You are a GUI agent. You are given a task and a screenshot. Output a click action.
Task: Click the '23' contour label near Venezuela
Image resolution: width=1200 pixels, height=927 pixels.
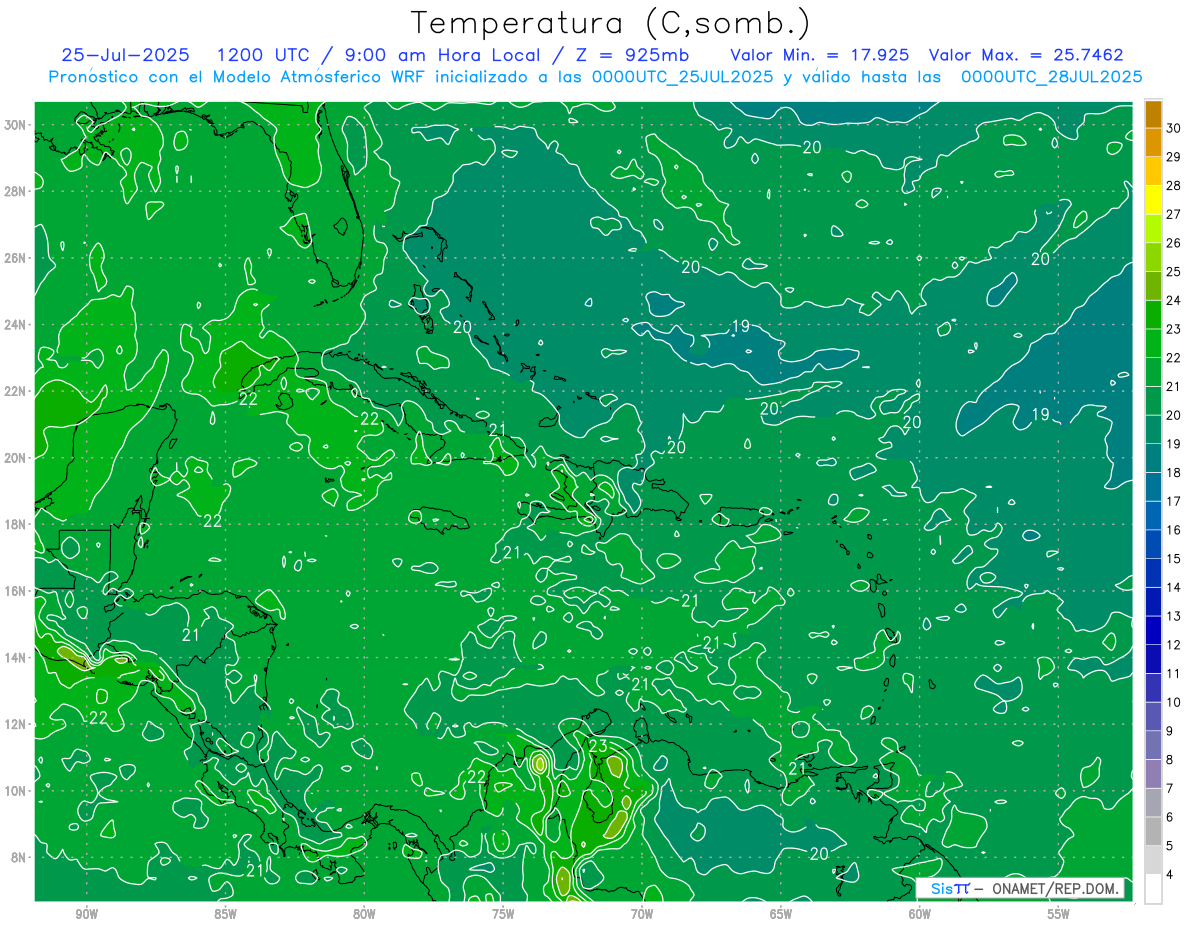click(598, 746)
